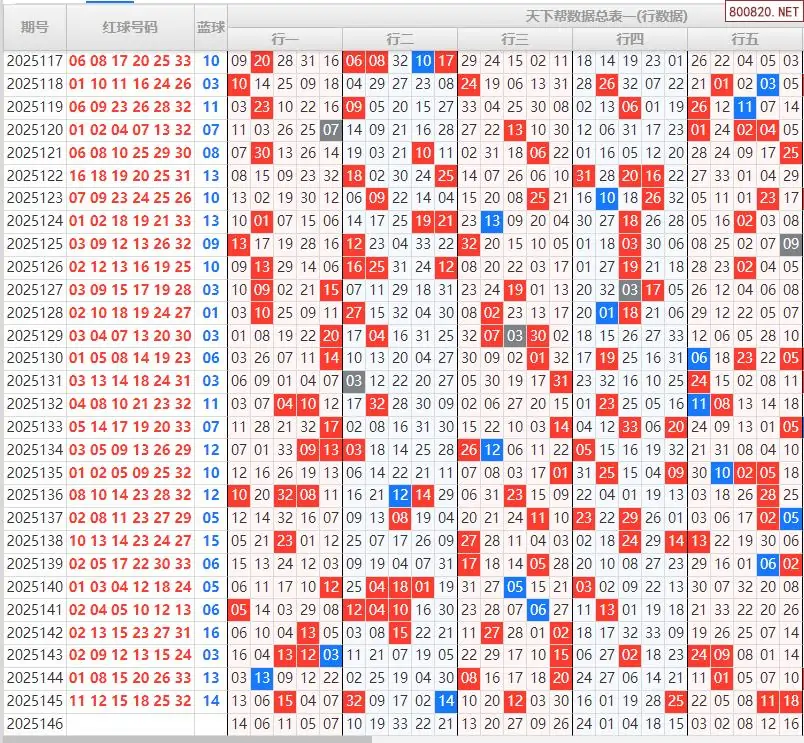Select the 行一 column group header
The width and height of the screenshot is (804, 743).
[285, 39]
